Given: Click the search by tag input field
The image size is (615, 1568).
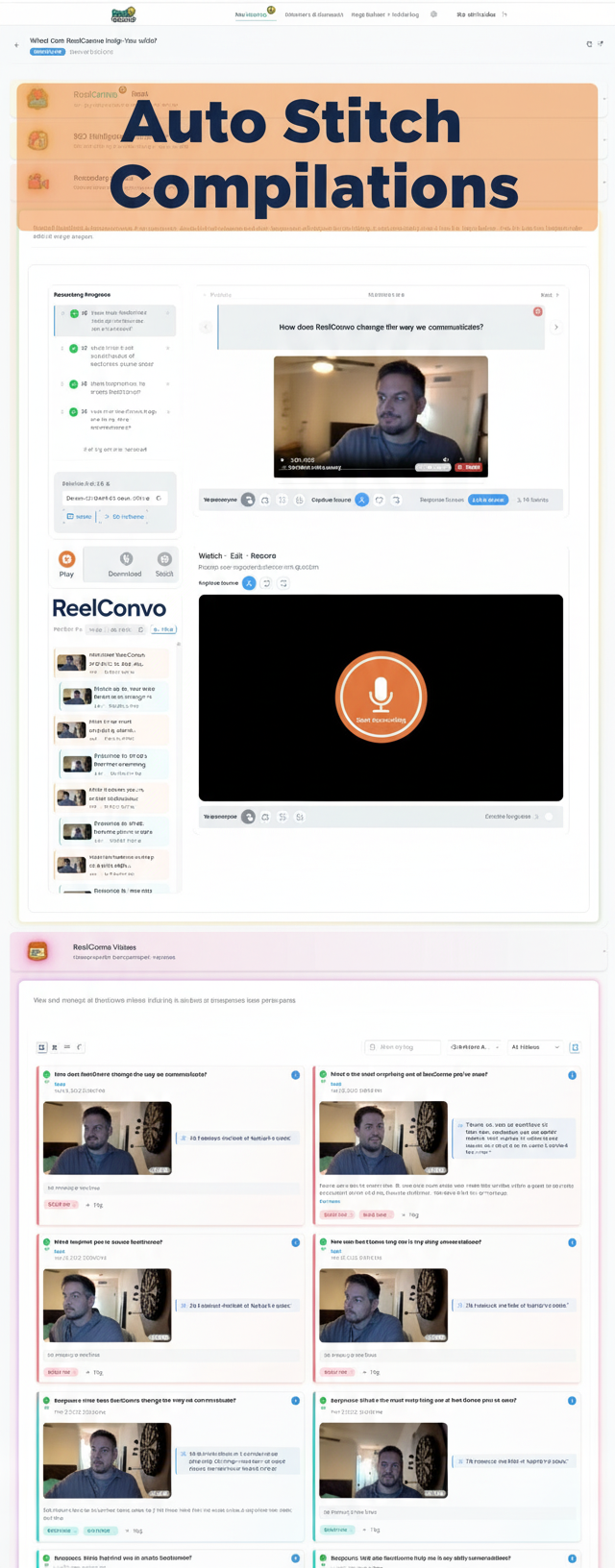Looking at the screenshot, I should (403, 1047).
